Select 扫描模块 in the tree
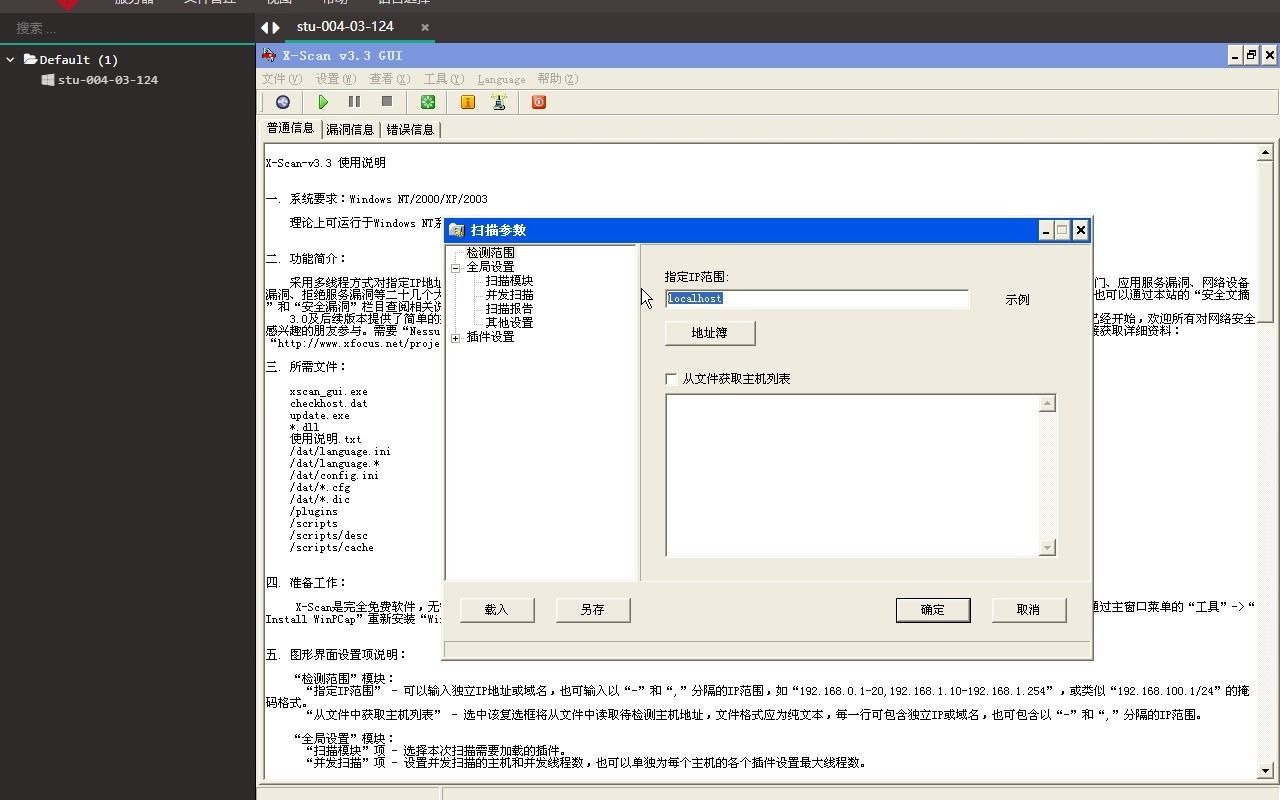Image resolution: width=1280 pixels, height=800 pixels. (x=509, y=281)
